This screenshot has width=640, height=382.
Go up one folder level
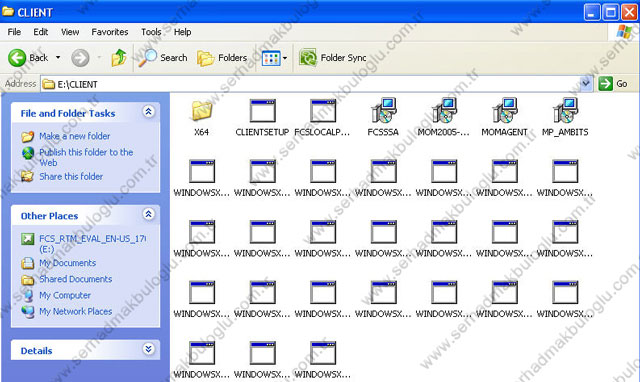(119, 58)
